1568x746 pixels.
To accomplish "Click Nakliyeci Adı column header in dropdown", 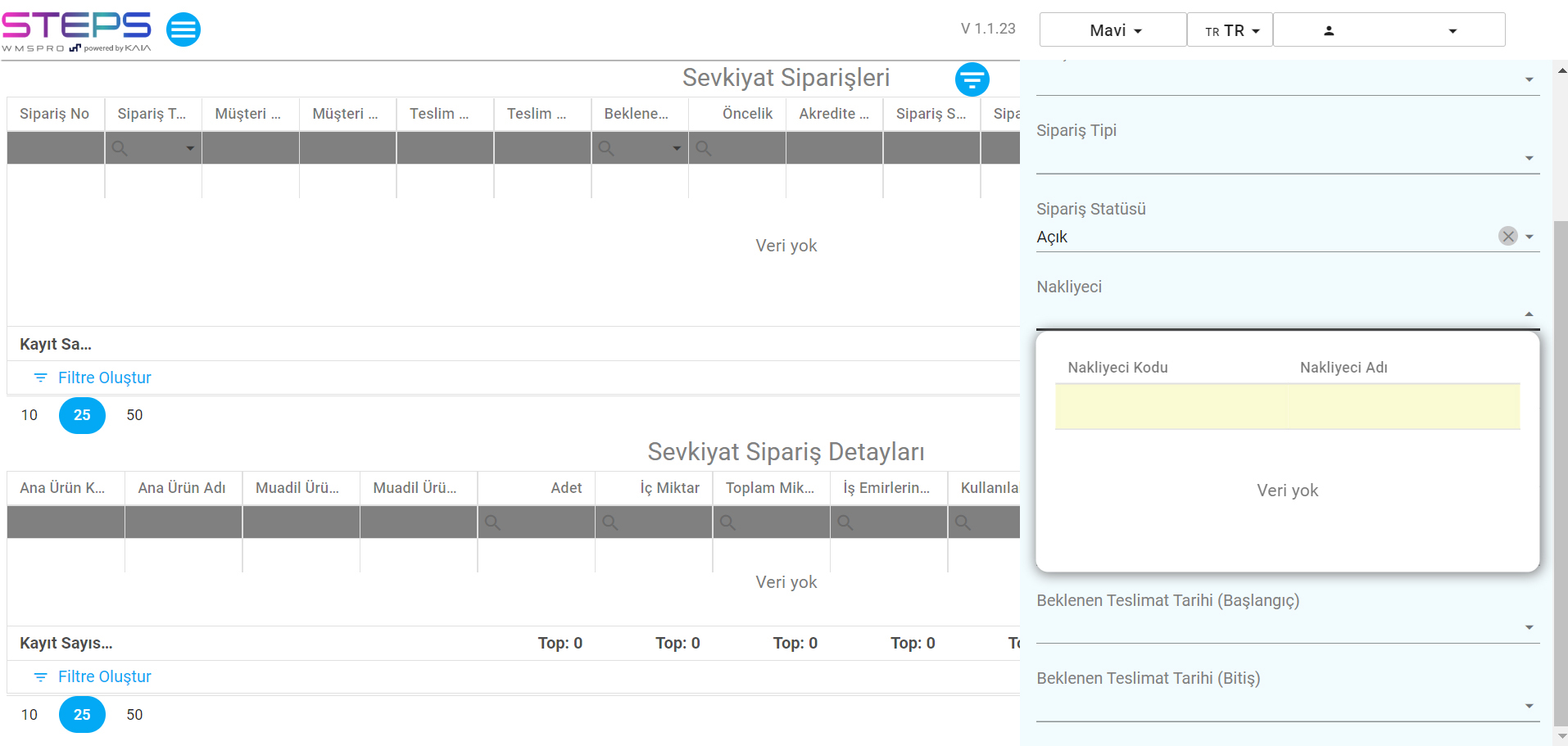I will [x=1344, y=368].
